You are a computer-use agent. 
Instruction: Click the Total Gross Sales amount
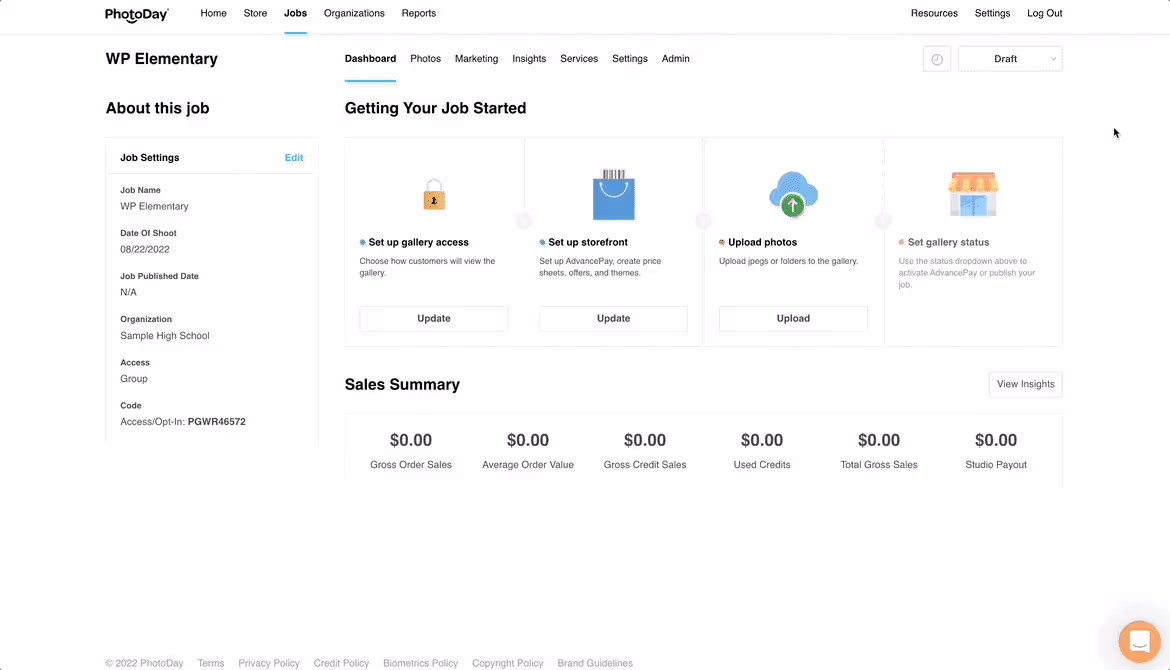[879, 440]
